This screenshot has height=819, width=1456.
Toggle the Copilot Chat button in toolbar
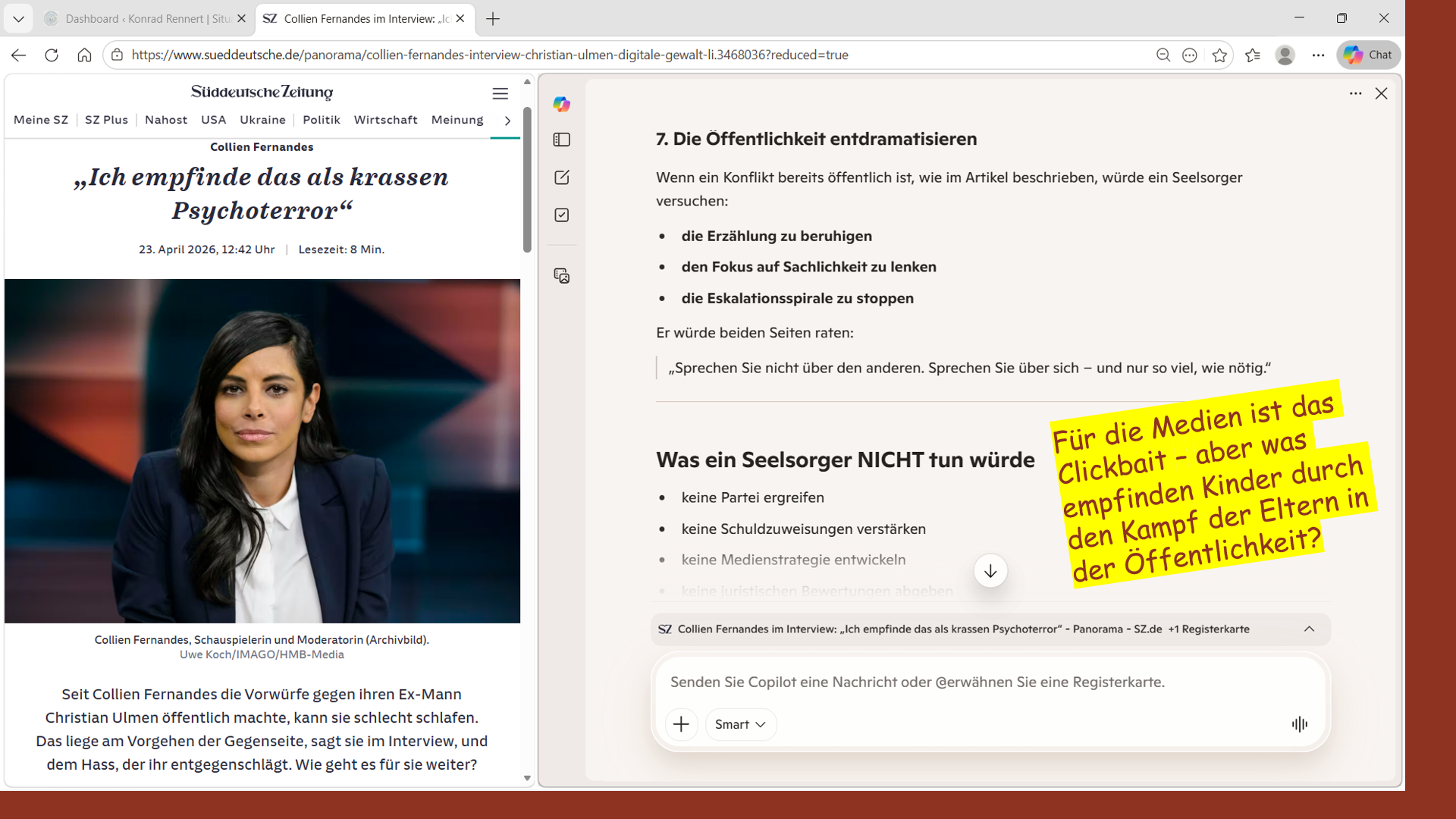[x=1367, y=55]
